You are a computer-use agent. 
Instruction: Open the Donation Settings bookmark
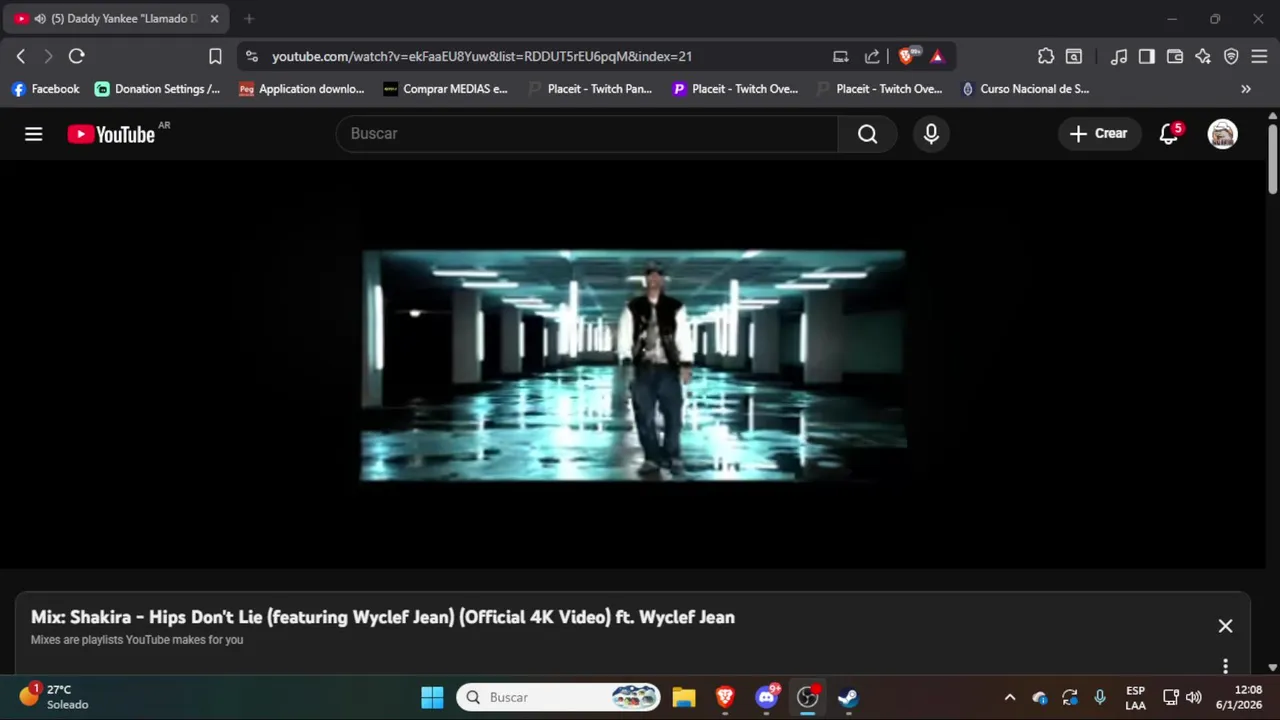[x=158, y=89]
